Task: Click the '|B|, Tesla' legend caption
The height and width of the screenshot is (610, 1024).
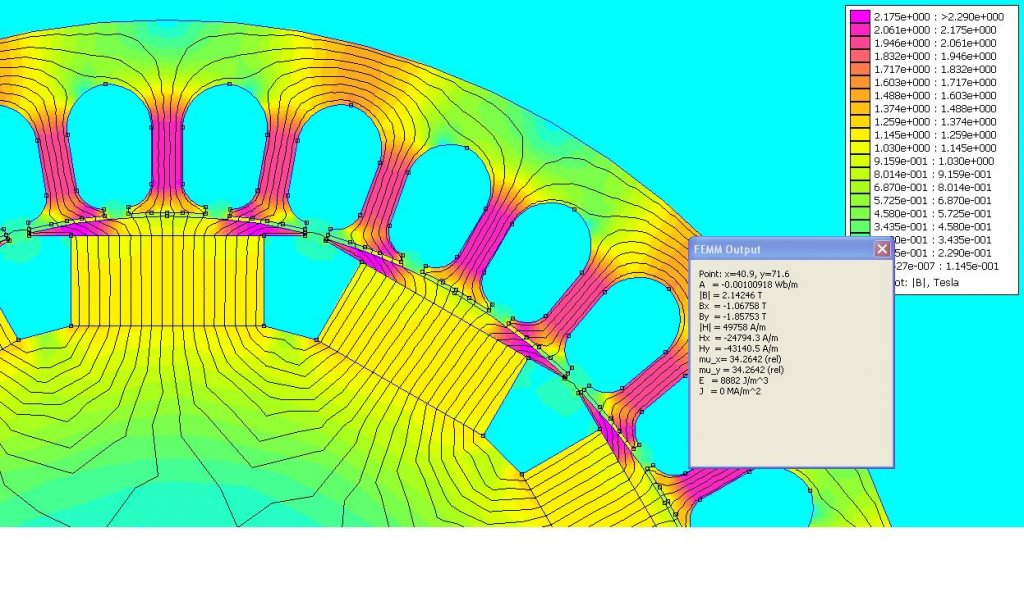Action: [935, 282]
